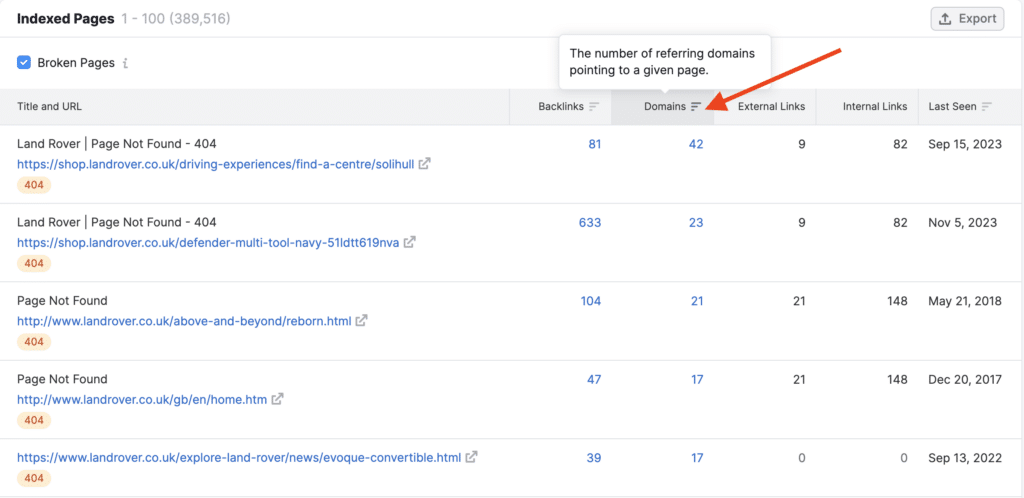1024x498 pixels.
Task: Click domains count 23
Action: tap(696, 223)
